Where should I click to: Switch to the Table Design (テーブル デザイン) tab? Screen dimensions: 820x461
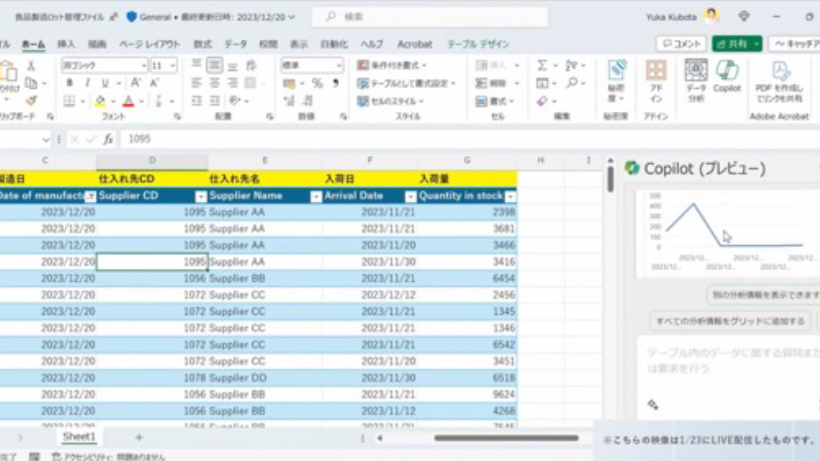(477, 44)
